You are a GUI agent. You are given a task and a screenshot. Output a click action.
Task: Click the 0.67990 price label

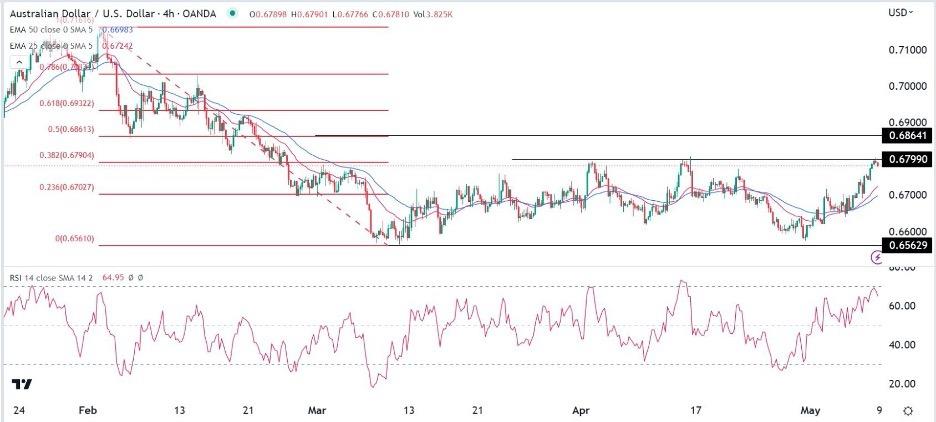[x=908, y=159]
